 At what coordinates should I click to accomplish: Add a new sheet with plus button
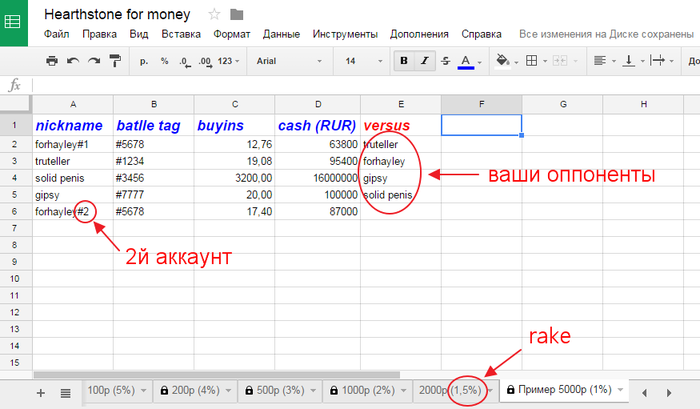[41, 393]
